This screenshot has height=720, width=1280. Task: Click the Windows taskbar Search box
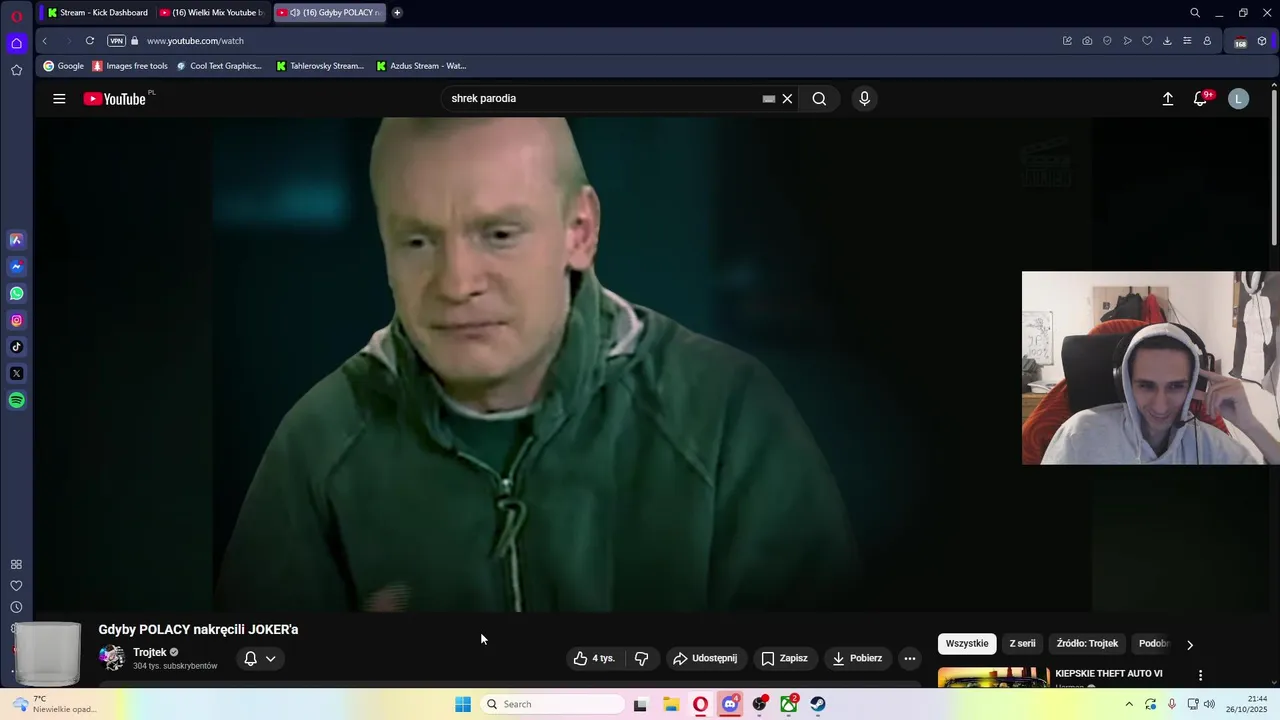[x=551, y=704]
